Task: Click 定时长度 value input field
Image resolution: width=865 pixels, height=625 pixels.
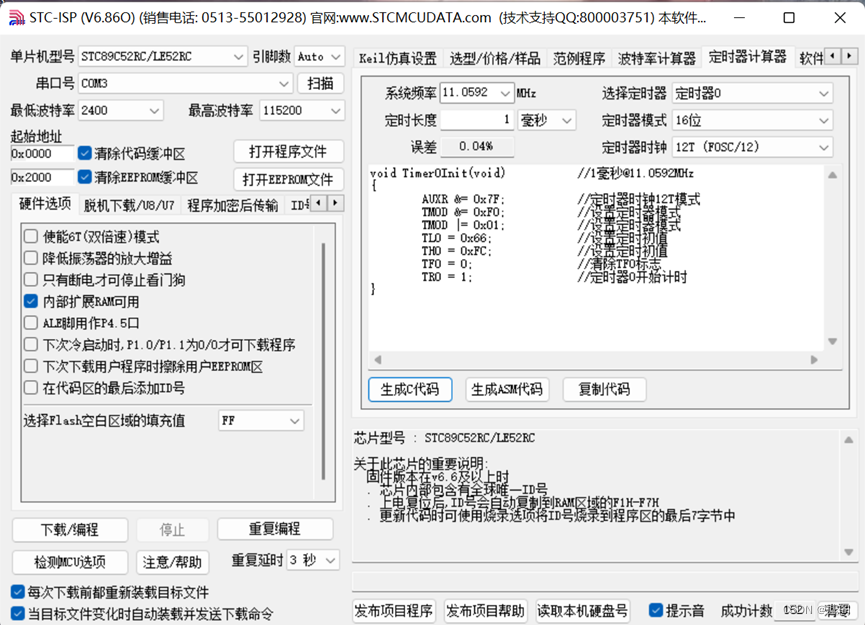Action: pyautogui.click(x=477, y=120)
